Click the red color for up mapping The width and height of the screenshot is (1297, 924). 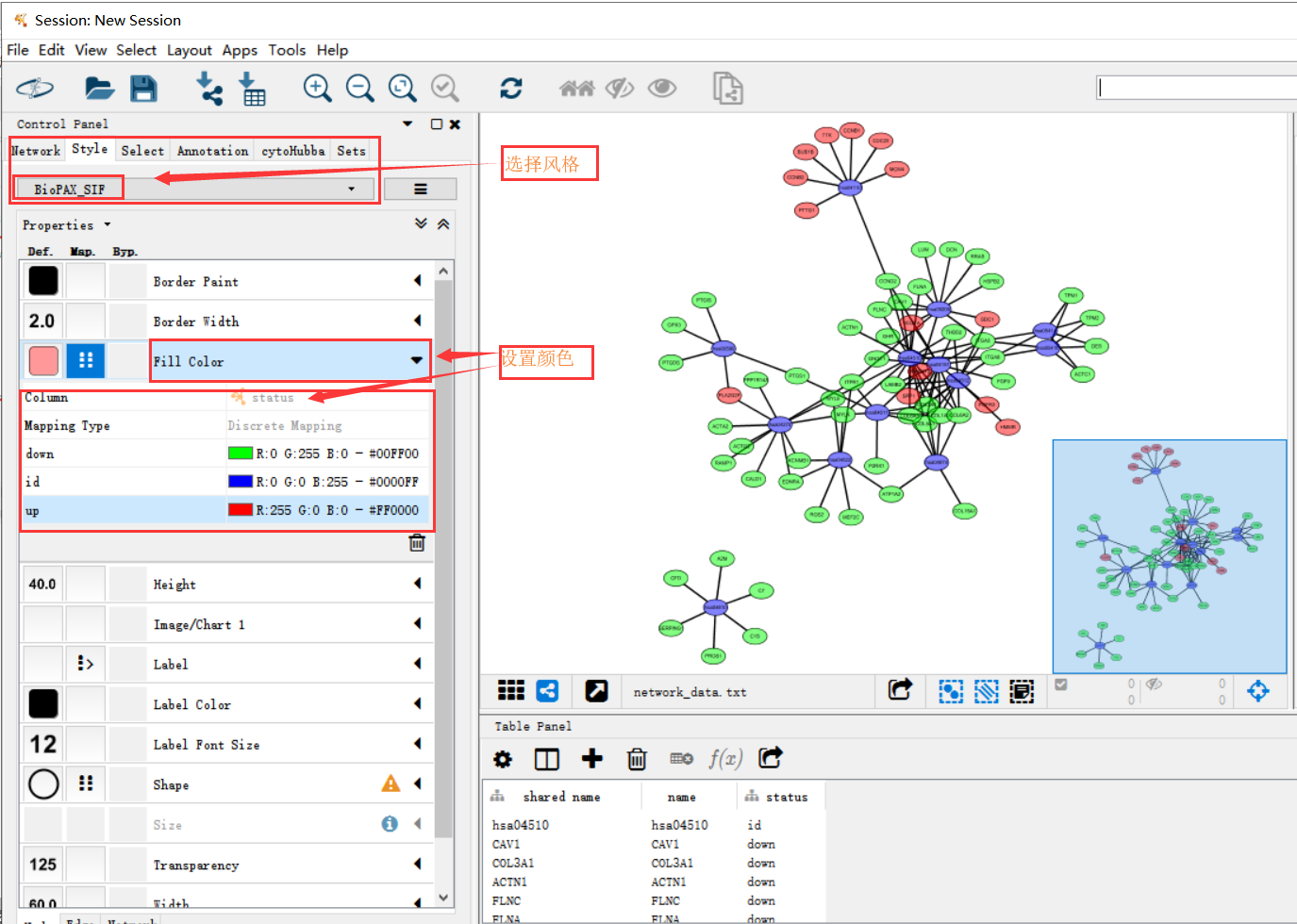click(241, 510)
